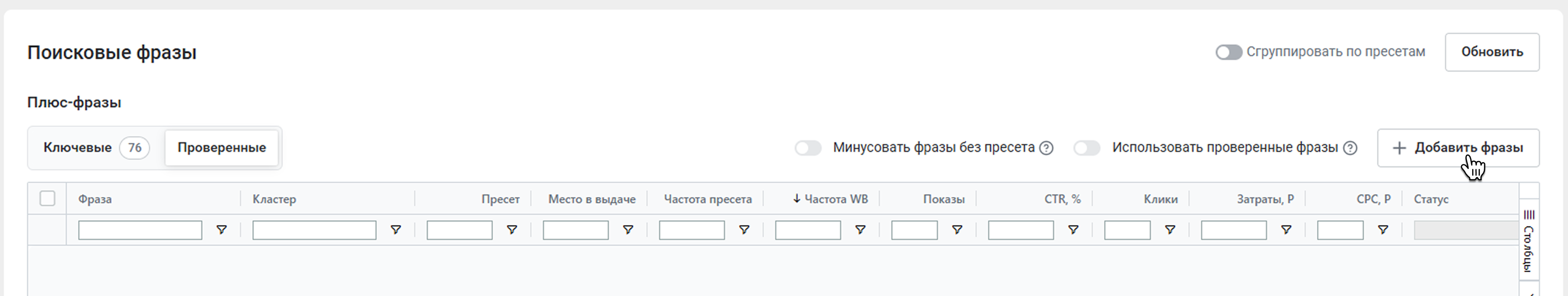Sort by Пресет column header
The height and width of the screenshot is (296, 1568).
click(x=500, y=199)
